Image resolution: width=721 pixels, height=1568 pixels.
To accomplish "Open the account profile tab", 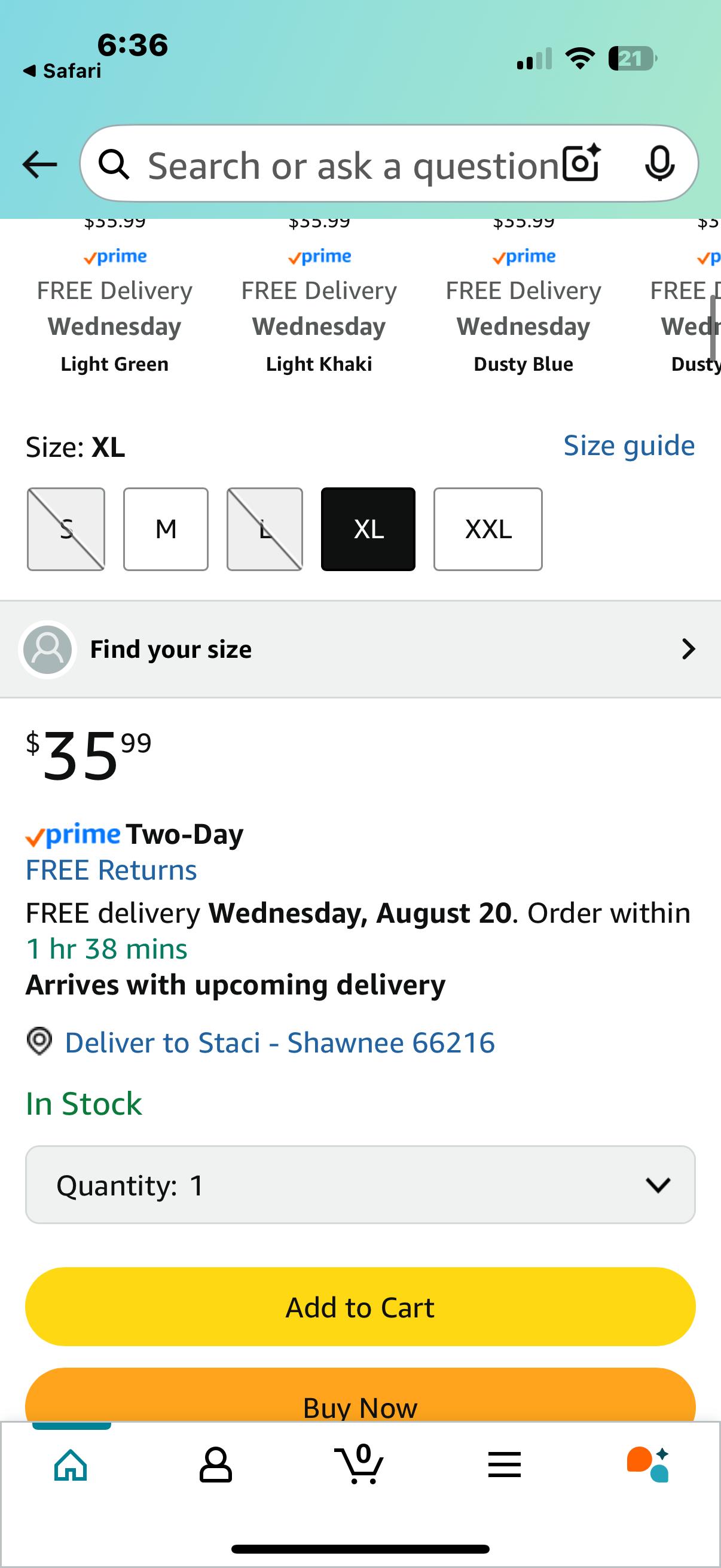I will click(215, 1465).
